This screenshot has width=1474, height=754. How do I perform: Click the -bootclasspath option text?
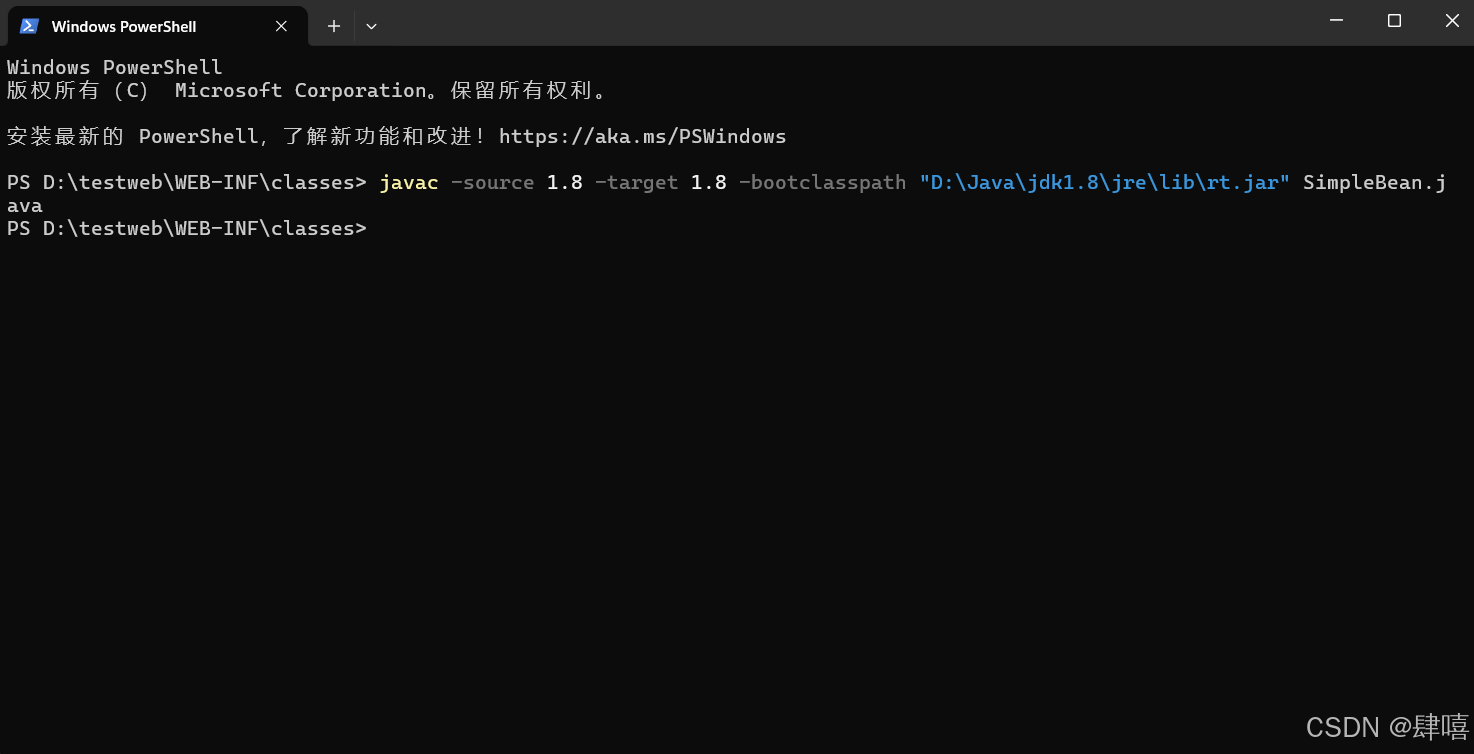click(823, 182)
